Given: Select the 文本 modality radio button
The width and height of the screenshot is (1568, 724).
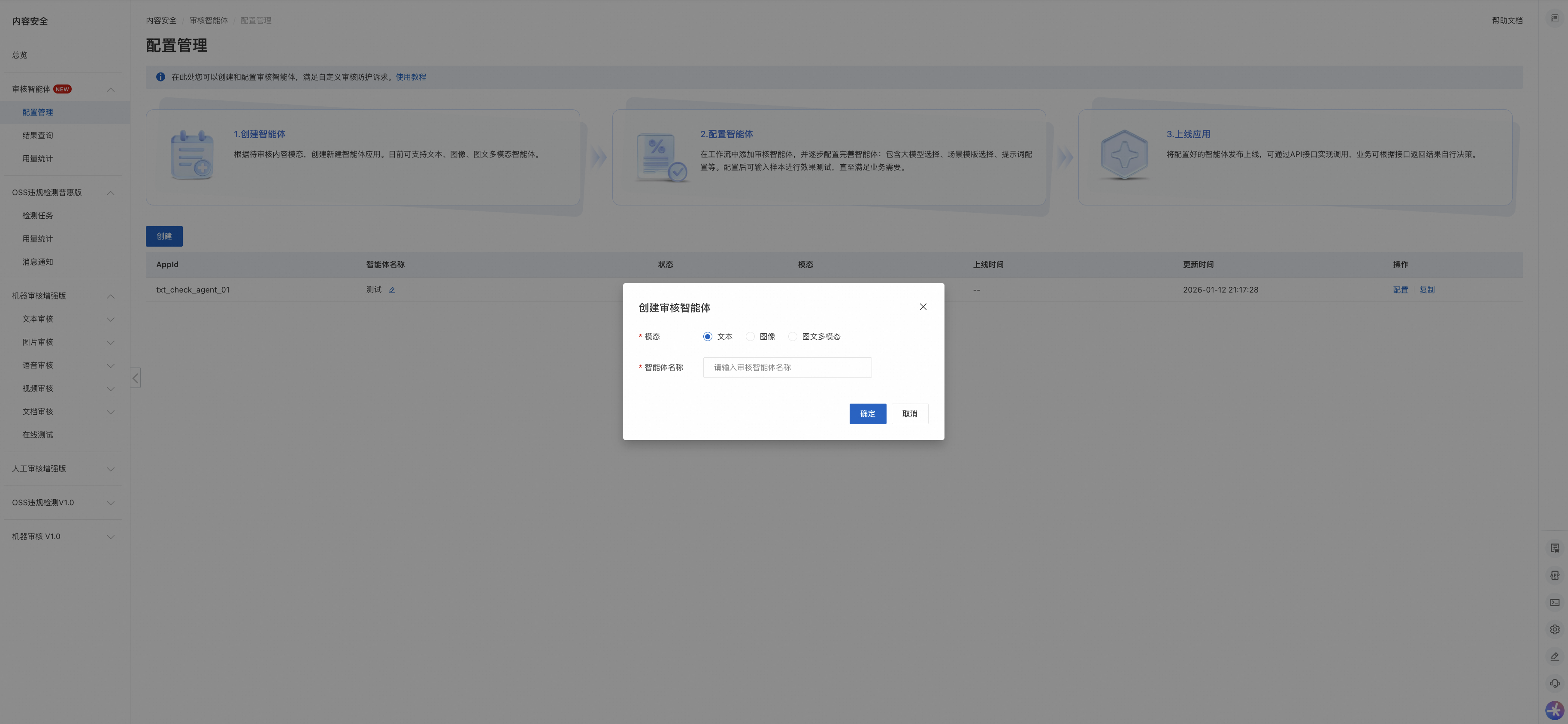Looking at the screenshot, I should (x=707, y=336).
